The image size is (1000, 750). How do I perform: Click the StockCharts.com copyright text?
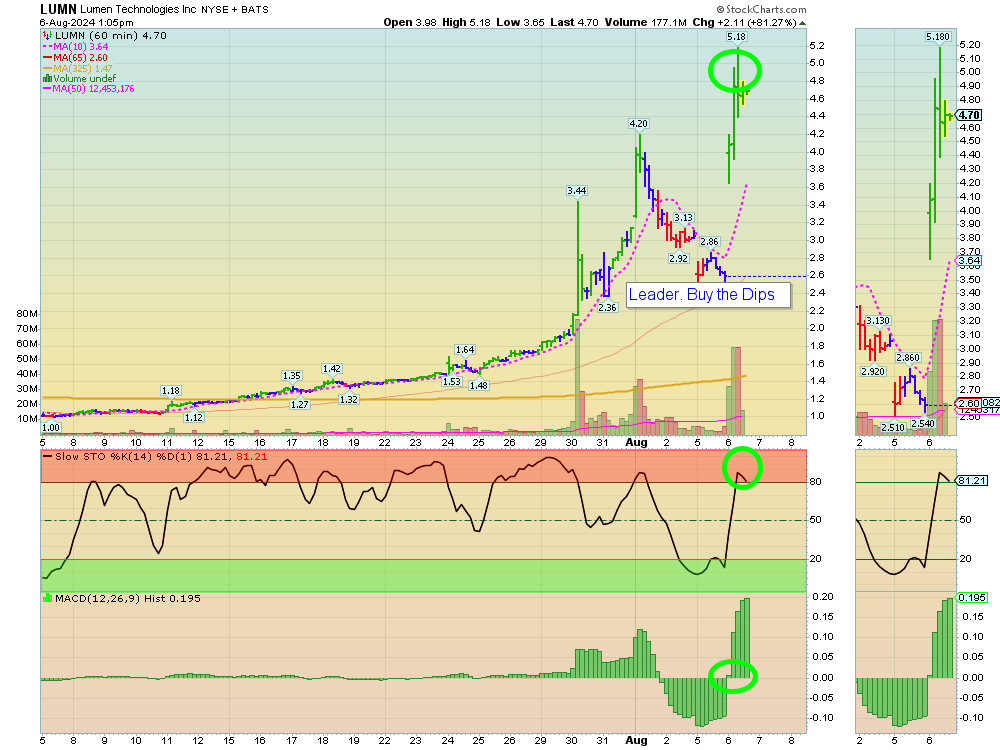click(761, 10)
